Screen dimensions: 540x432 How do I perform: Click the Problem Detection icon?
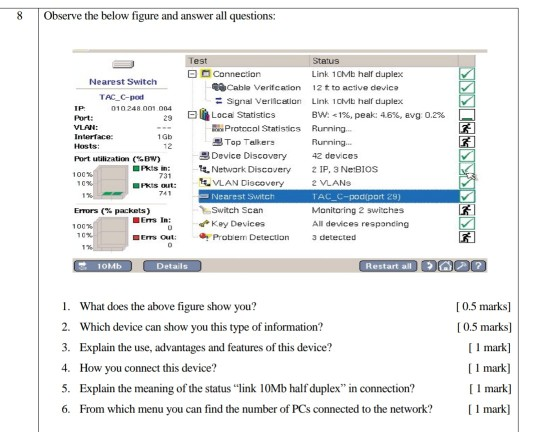(x=205, y=237)
